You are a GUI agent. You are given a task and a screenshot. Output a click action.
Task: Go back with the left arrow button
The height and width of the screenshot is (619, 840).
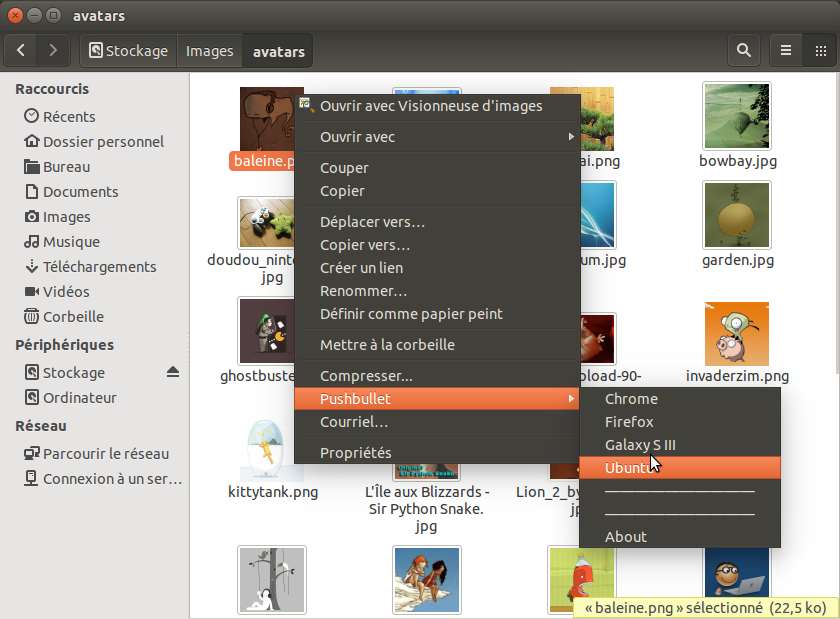tap(21, 50)
